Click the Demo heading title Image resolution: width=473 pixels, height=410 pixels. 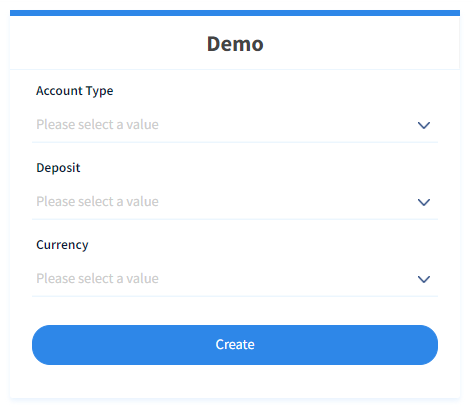point(235,44)
